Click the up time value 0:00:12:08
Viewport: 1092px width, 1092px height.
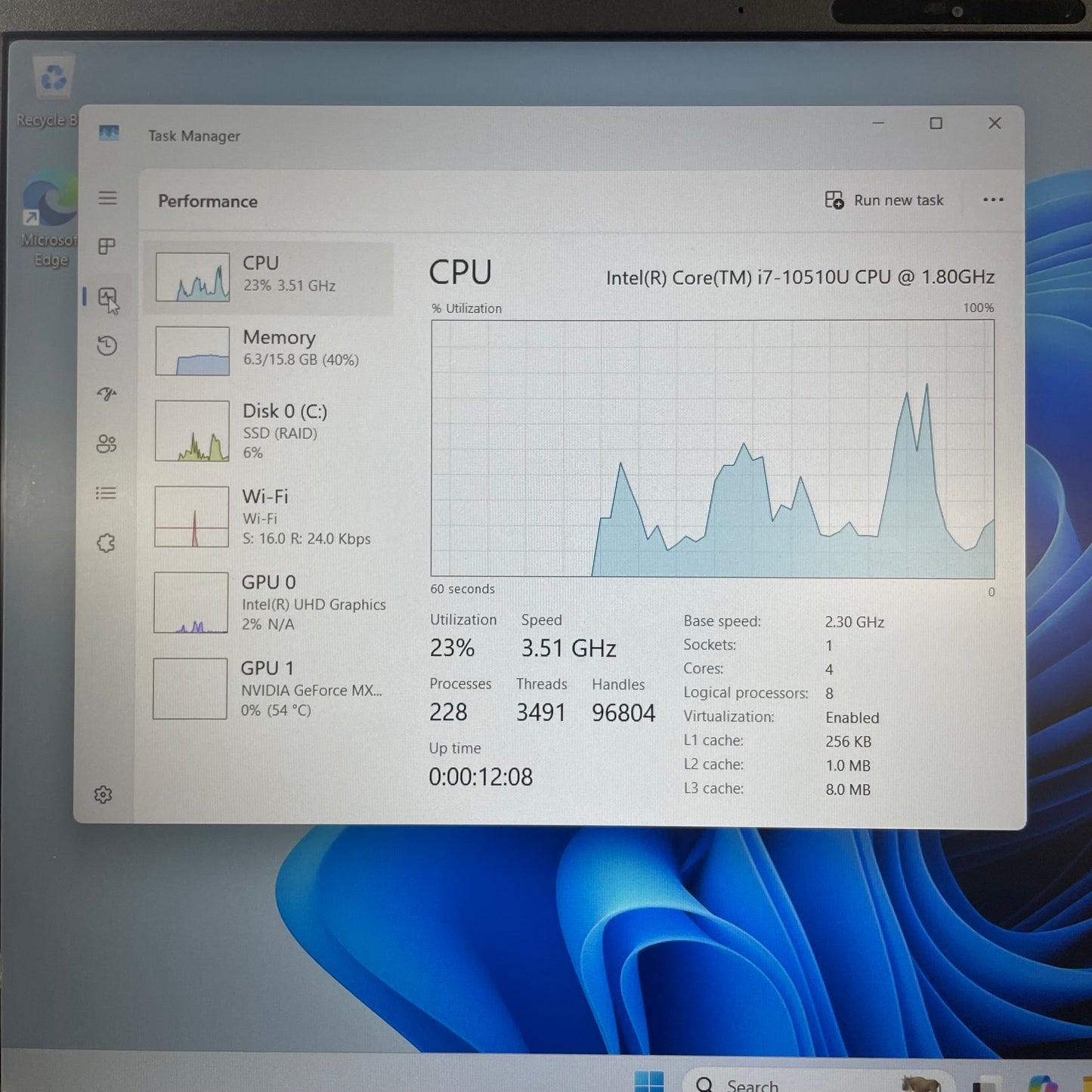point(481,777)
